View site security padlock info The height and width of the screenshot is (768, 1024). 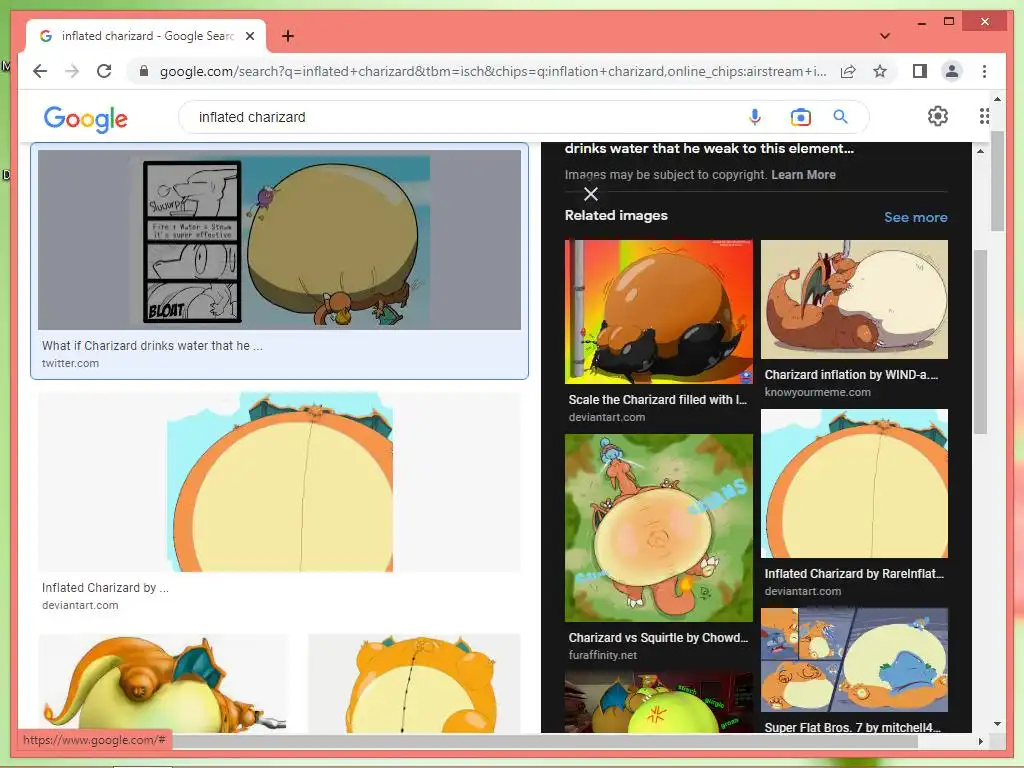point(144,71)
